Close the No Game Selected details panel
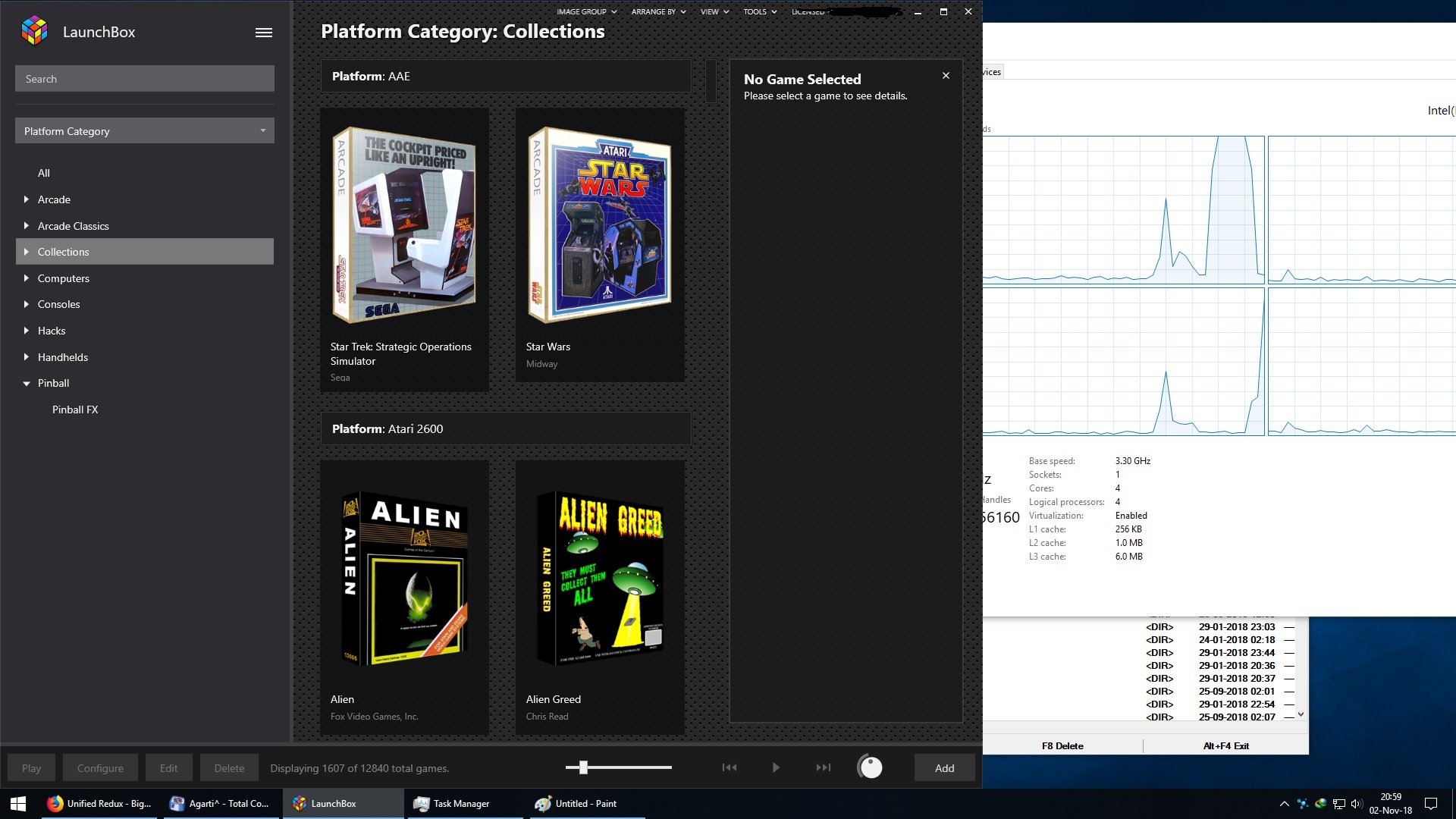The width and height of the screenshot is (1456, 819). point(946,76)
